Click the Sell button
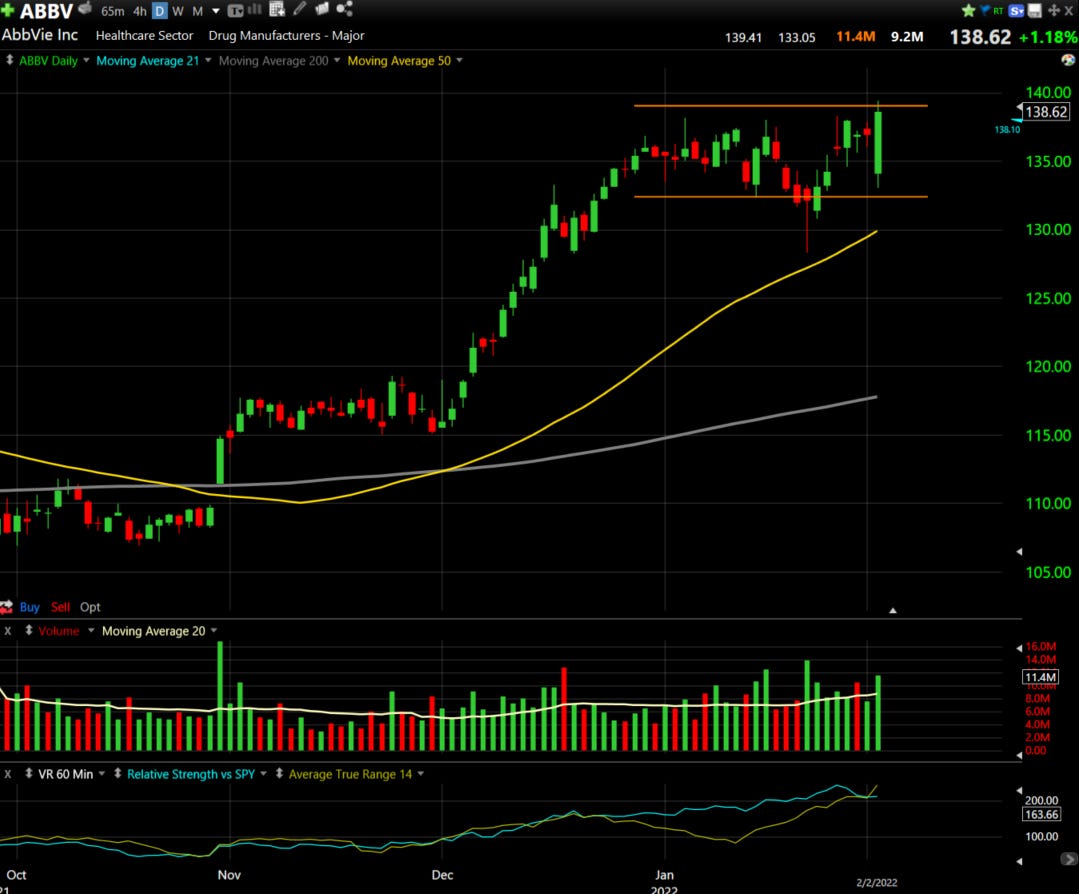The image size is (1079, 894). pyautogui.click(x=61, y=607)
